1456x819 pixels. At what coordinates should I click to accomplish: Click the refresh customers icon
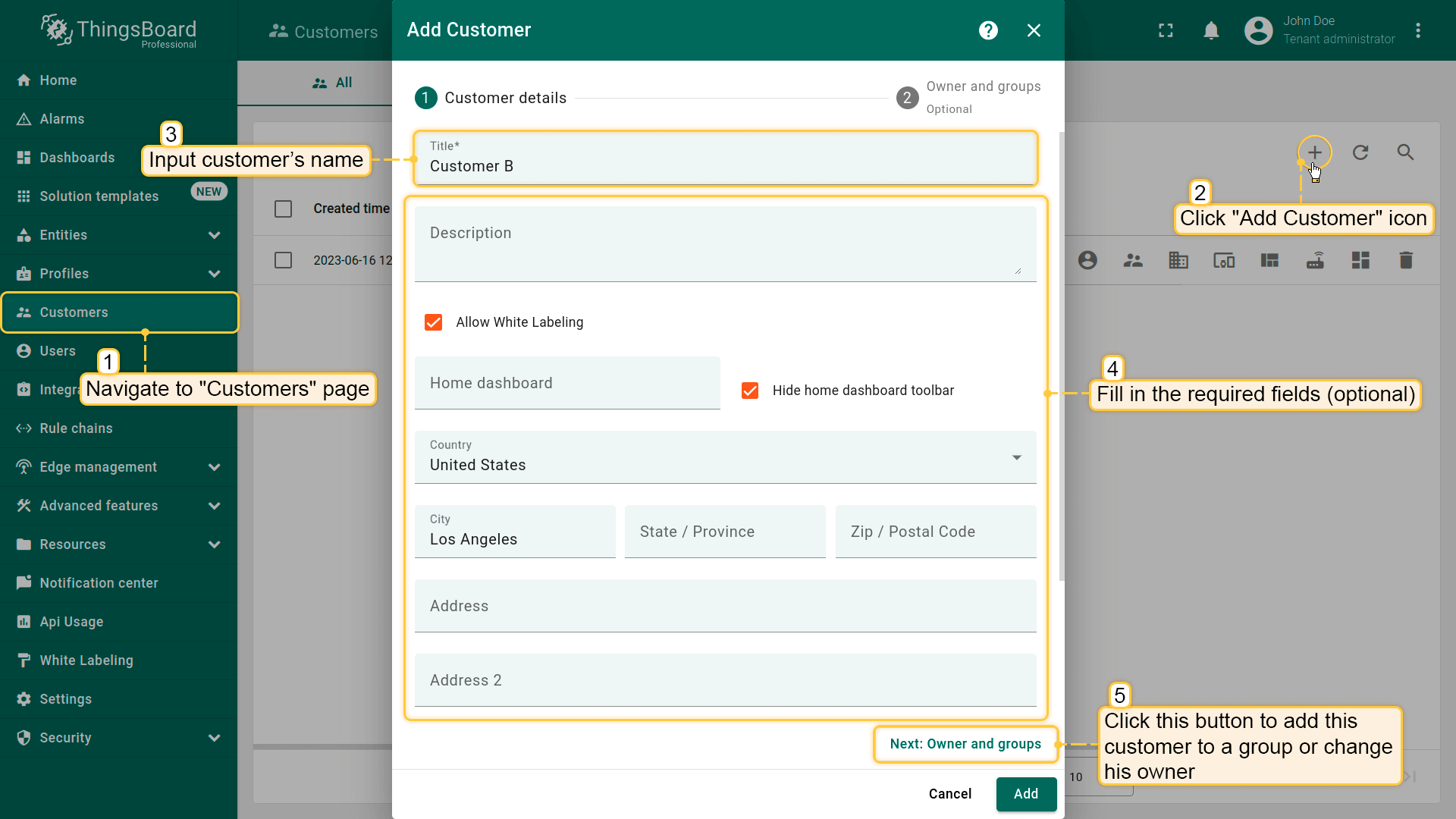tap(1360, 152)
